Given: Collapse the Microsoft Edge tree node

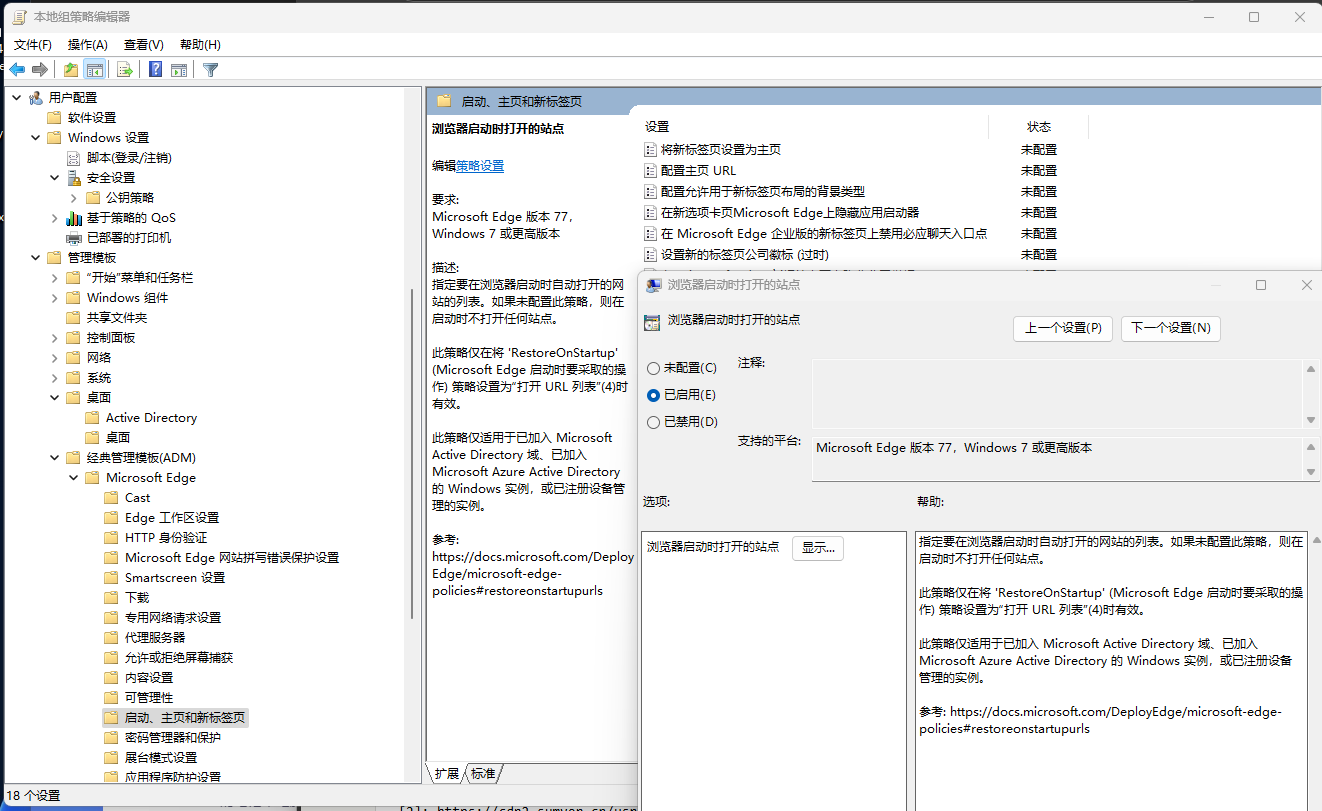Looking at the screenshot, I should coord(73,478).
